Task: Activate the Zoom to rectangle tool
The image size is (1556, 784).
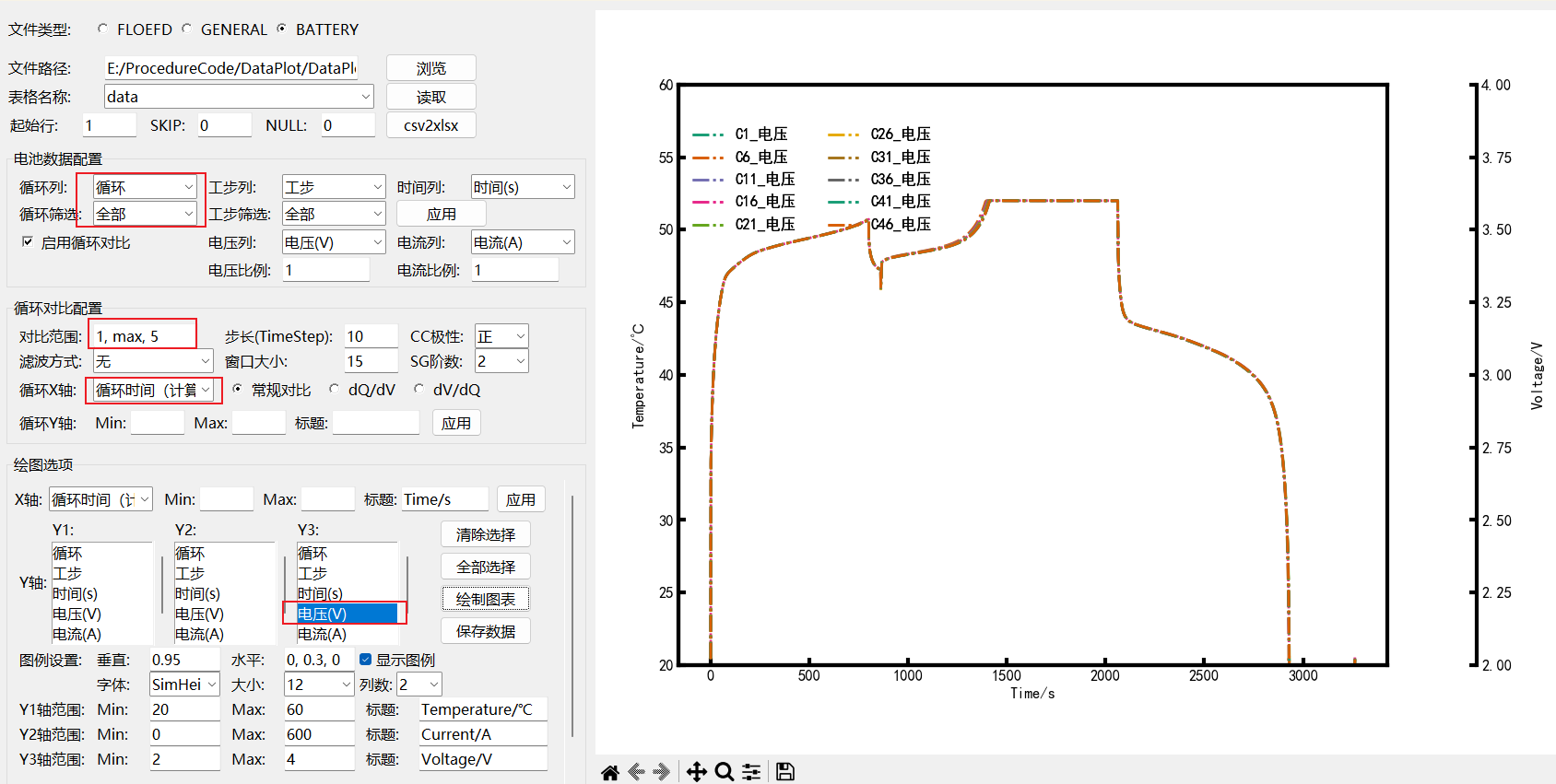Action: click(725, 772)
